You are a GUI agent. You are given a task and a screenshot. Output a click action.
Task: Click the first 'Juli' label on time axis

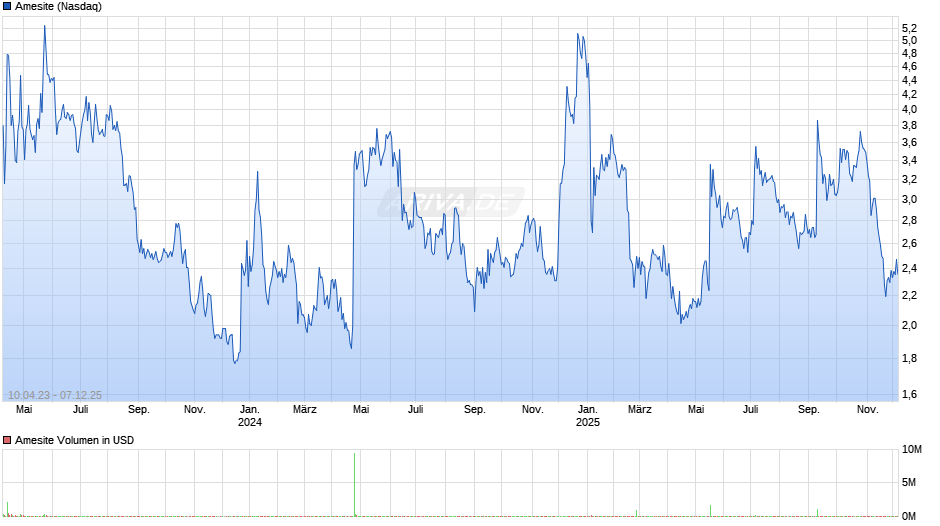point(80,410)
